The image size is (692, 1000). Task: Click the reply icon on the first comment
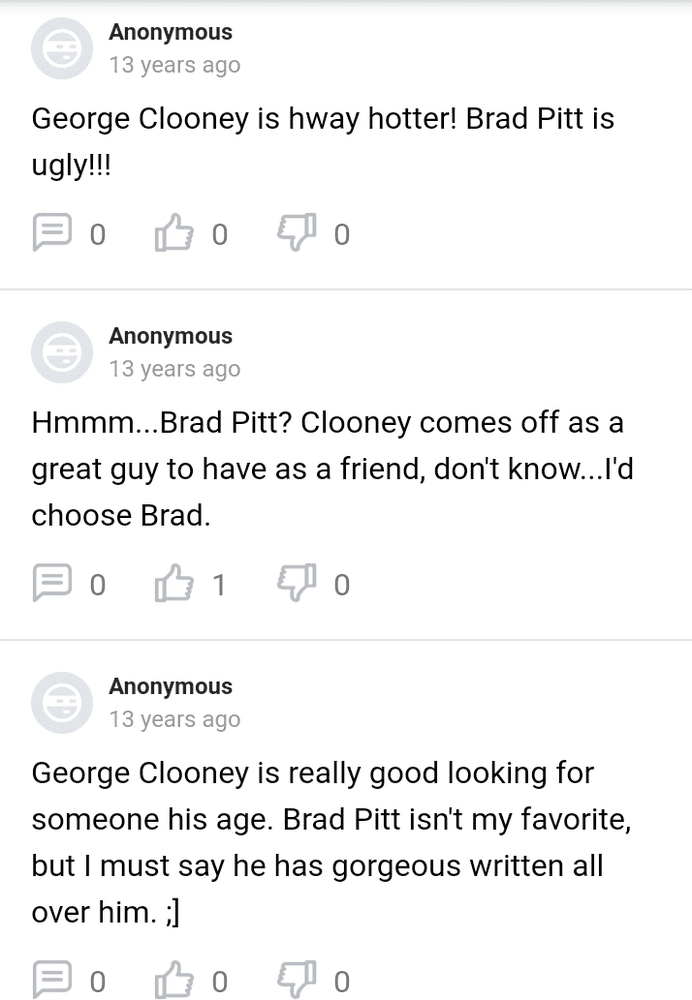coord(50,233)
